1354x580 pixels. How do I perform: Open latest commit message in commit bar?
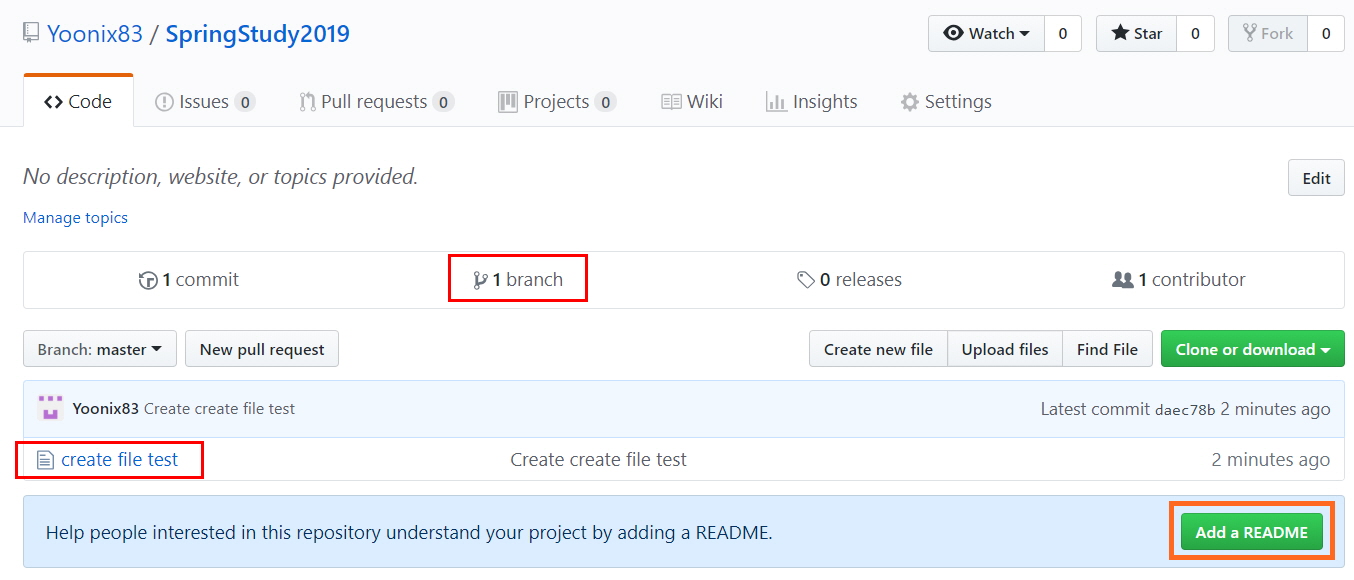pos(220,408)
